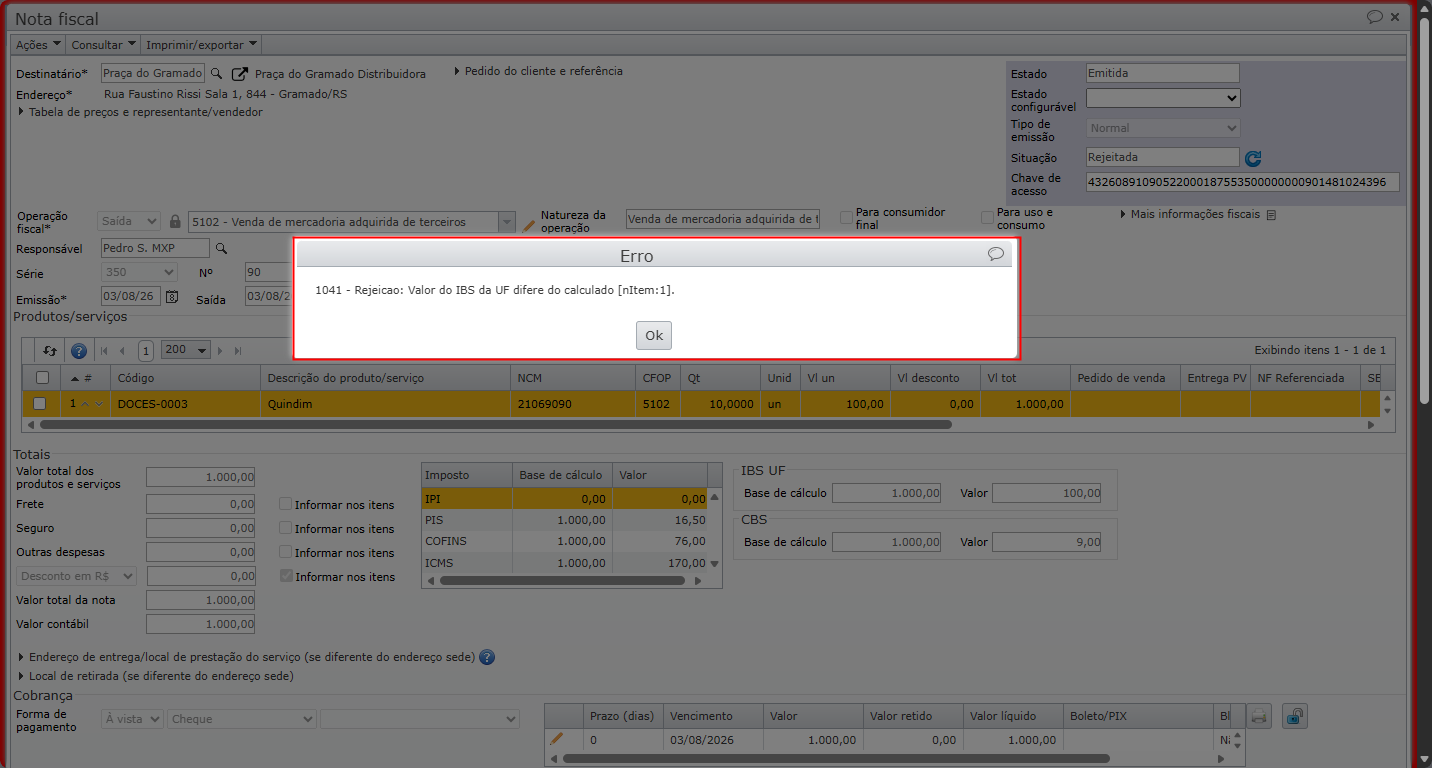The width and height of the screenshot is (1432, 768).
Task: Search Responsável with the magnifier icon
Action: [x=221, y=248]
